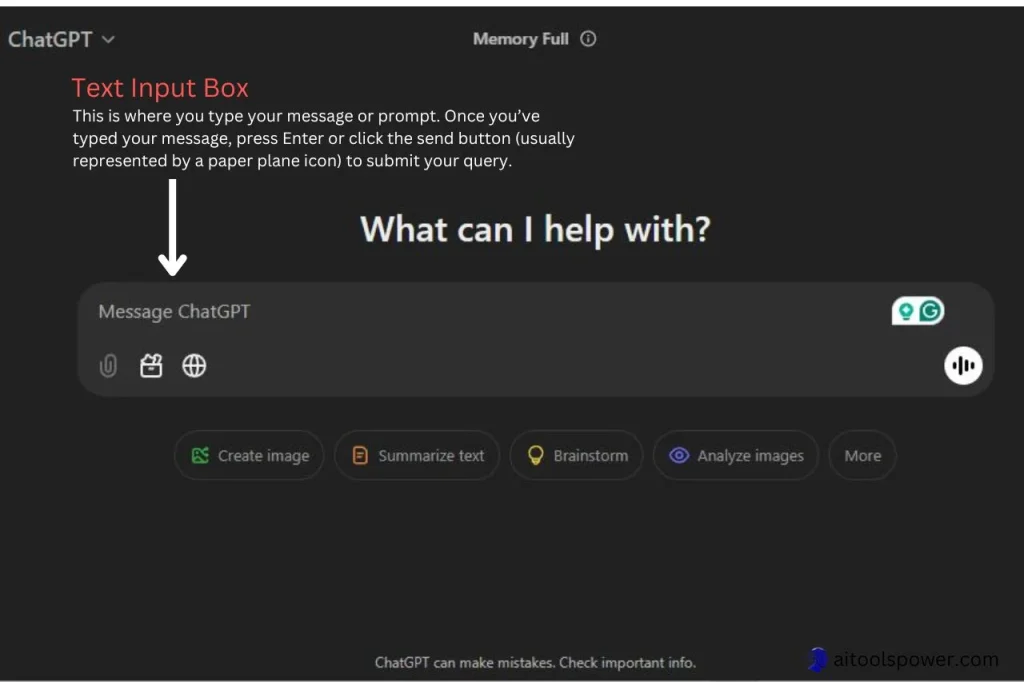Click the info icon beside Memory Full
This screenshot has width=1024, height=682.
click(x=588, y=39)
